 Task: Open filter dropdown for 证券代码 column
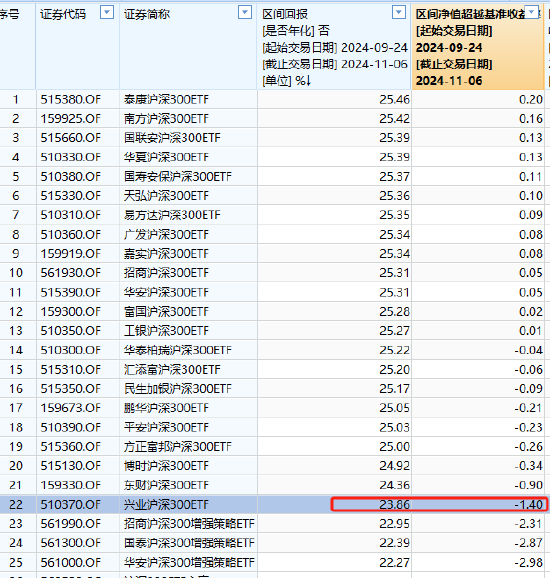click(107, 13)
